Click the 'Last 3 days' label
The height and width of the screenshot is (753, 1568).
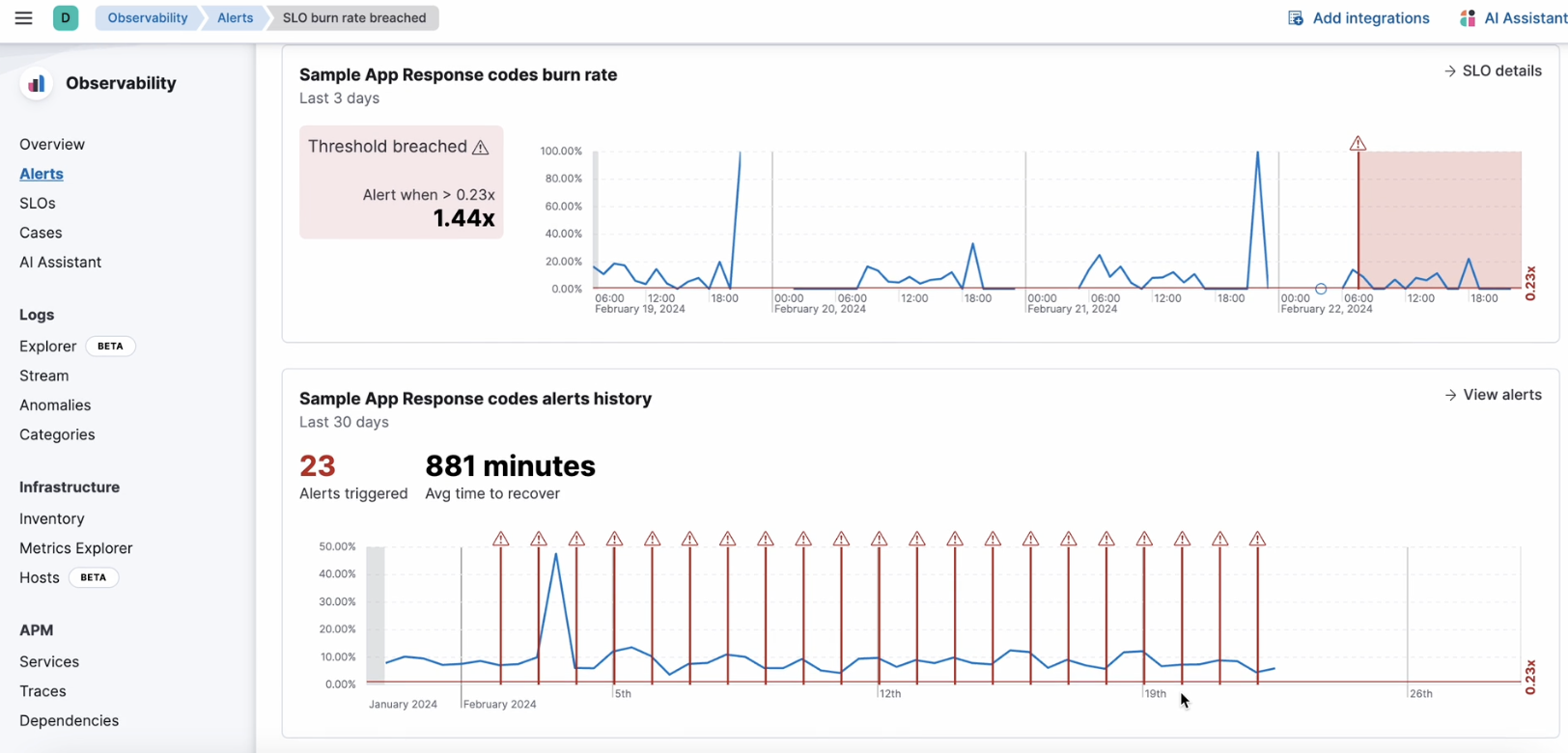coord(339,98)
